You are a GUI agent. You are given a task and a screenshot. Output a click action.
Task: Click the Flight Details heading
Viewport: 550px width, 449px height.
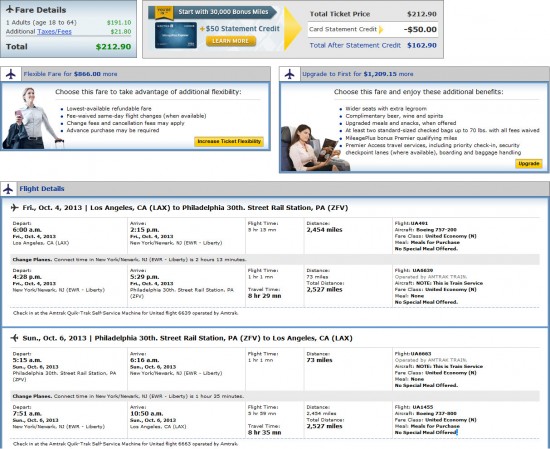tap(42, 189)
